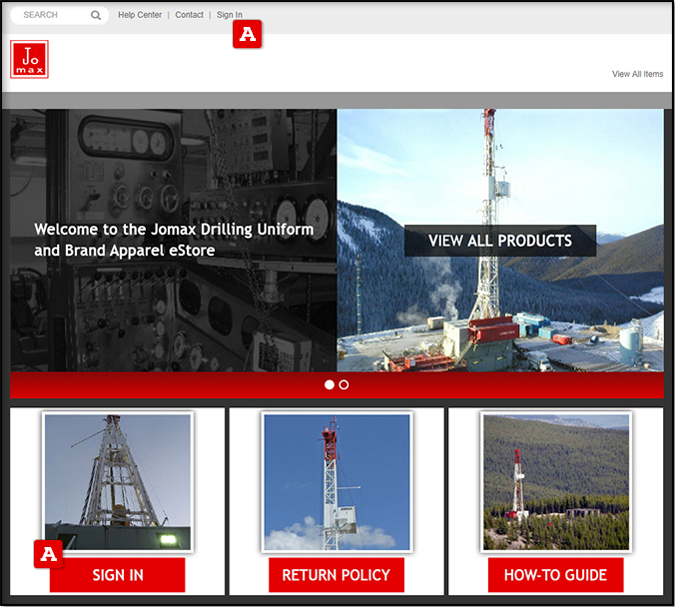Click the search magnifier icon
This screenshot has height=607, width=675.
tap(96, 15)
